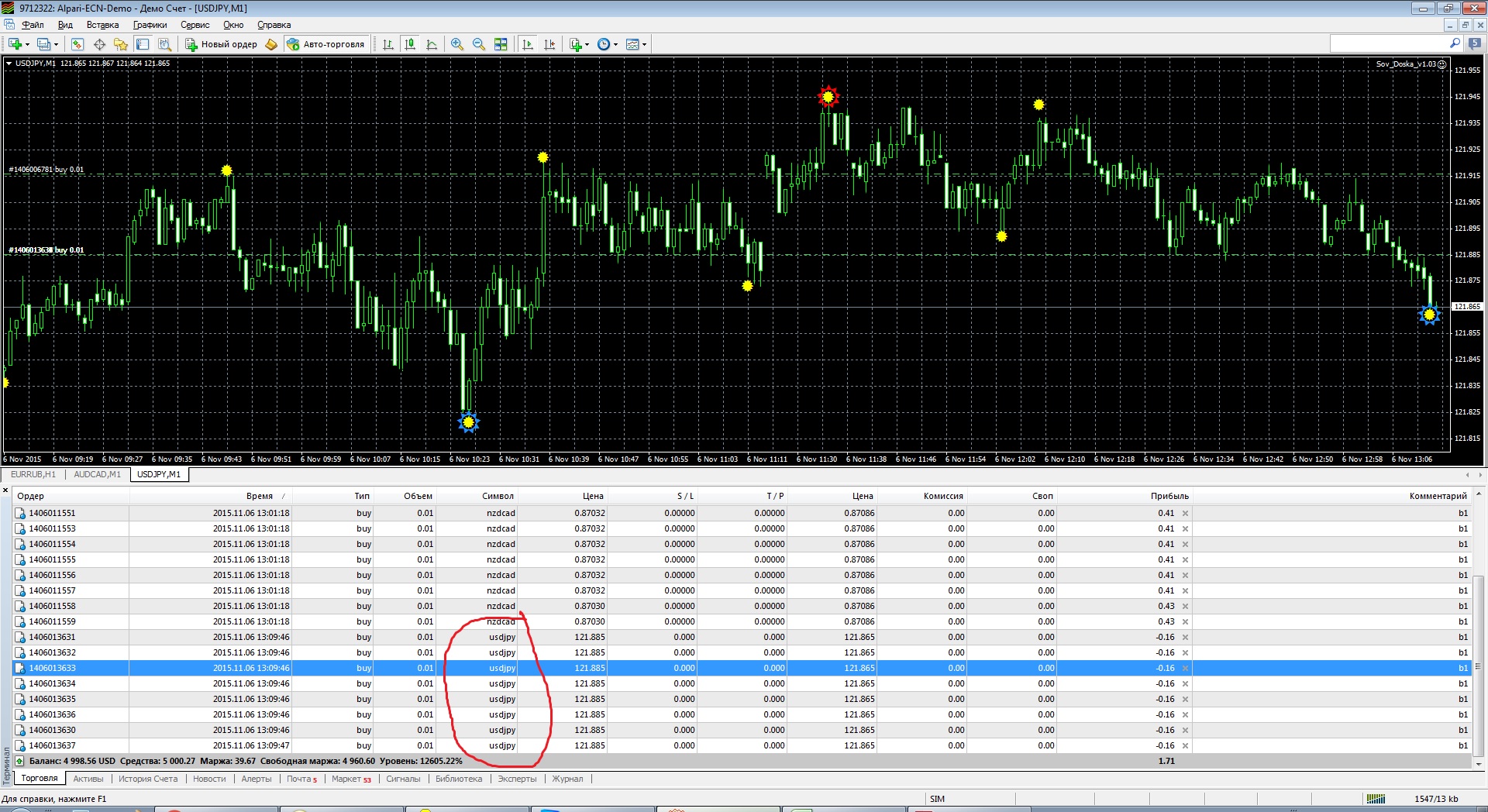Open the Алерты terminal tab

coord(256,779)
